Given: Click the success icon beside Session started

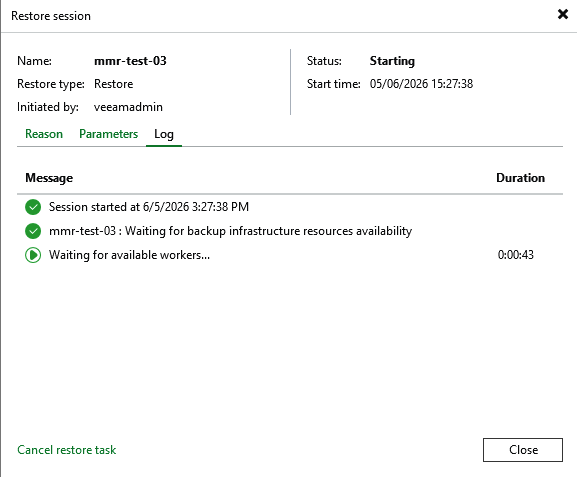Looking at the screenshot, I should (x=33, y=207).
